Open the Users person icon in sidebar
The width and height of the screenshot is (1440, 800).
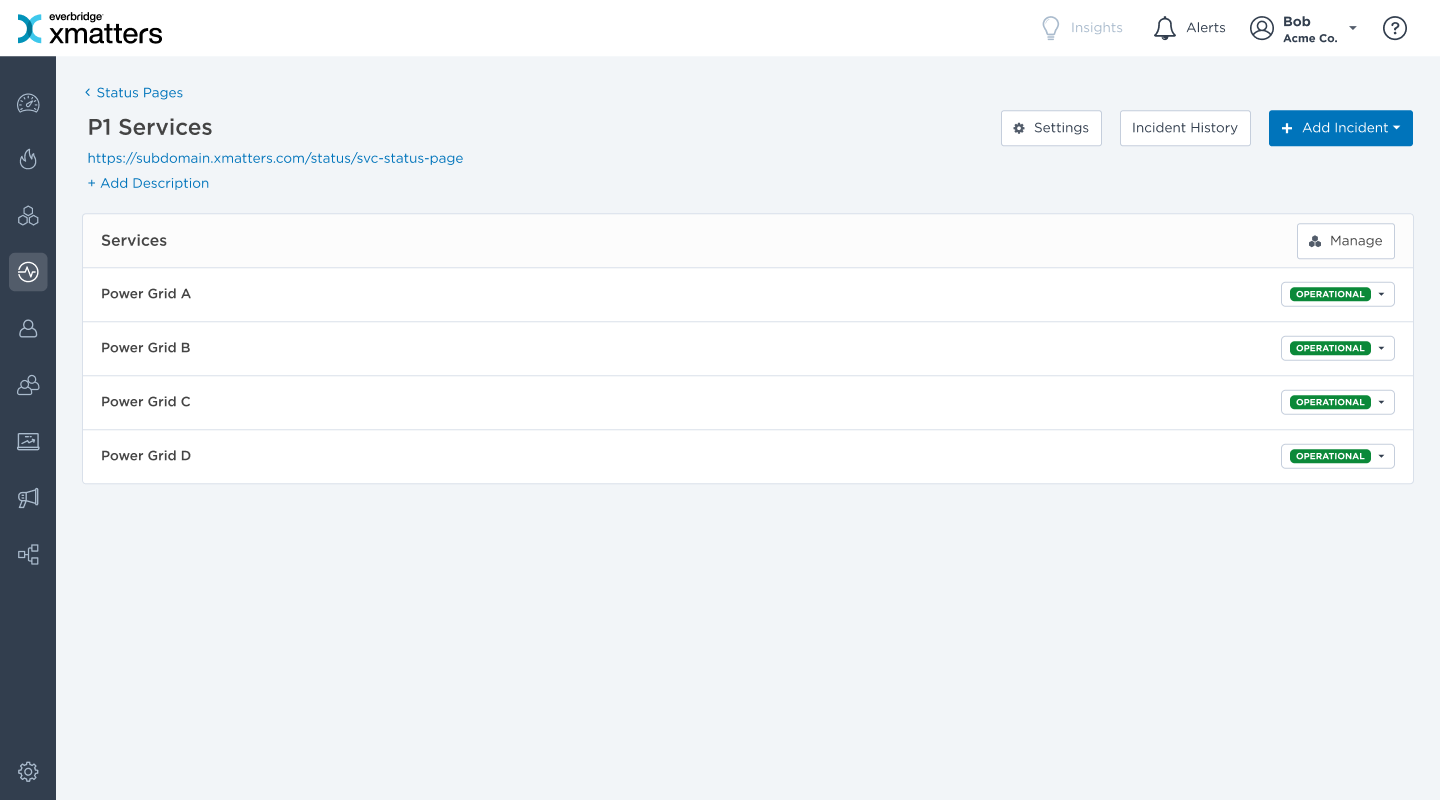click(28, 328)
